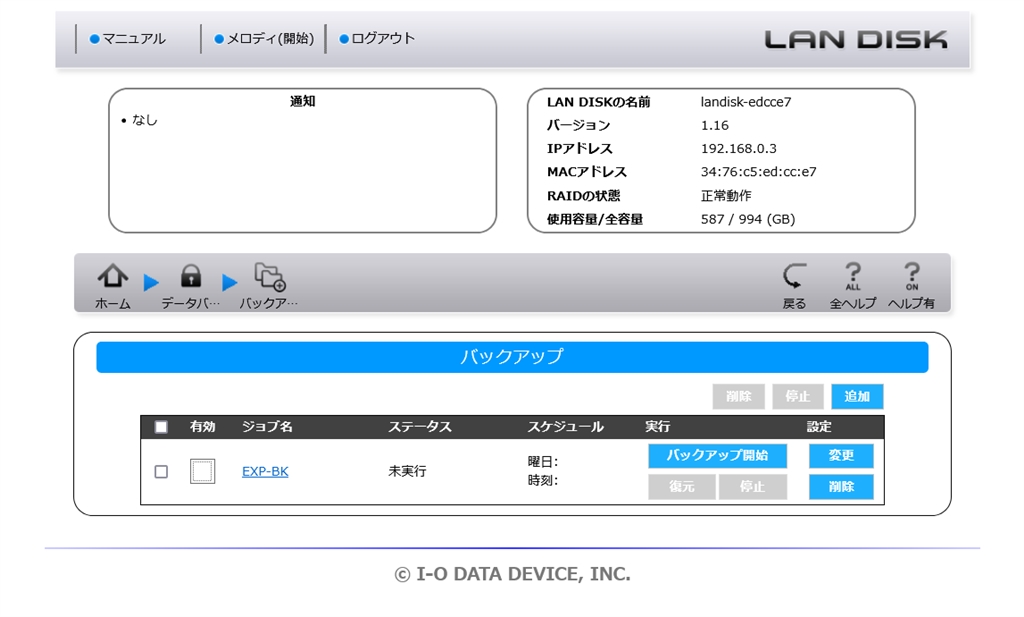1024x617 pixels.
Task: Toggle the Help ON (ヘルプ有) icon
Action: point(911,285)
